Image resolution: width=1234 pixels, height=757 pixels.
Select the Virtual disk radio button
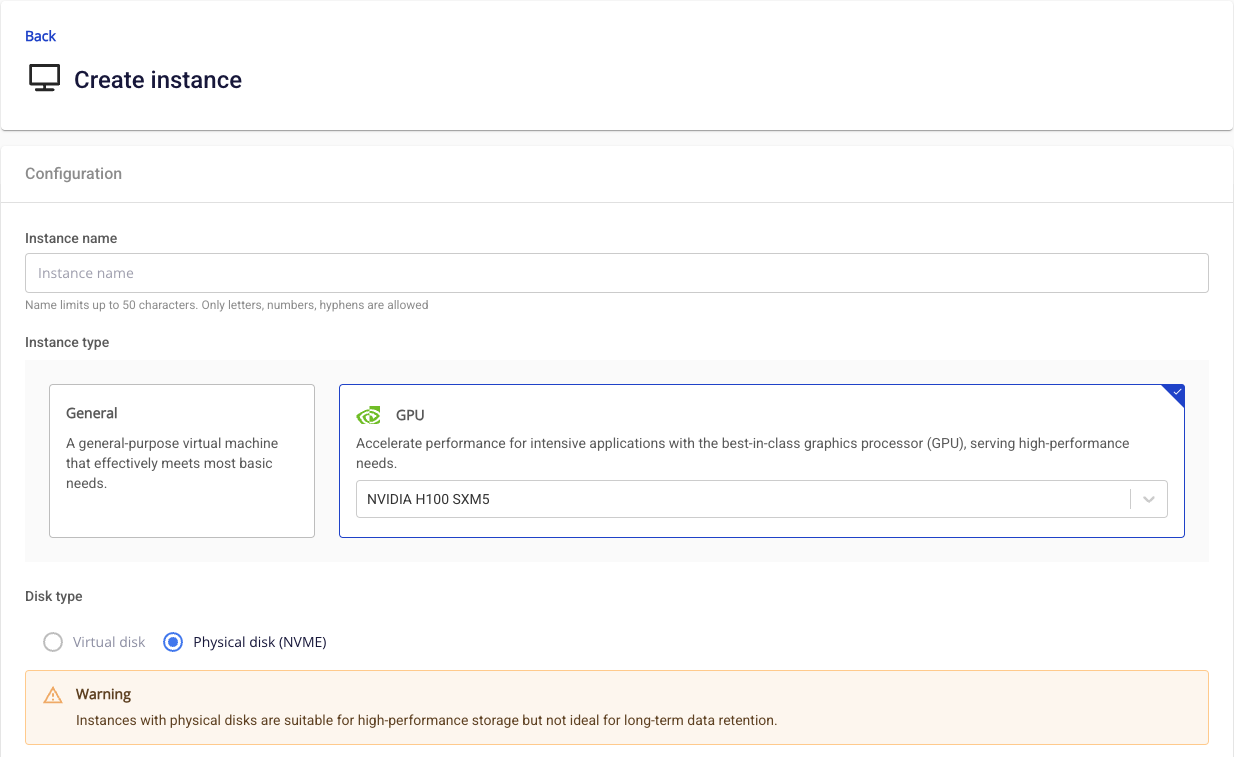(x=53, y=642)
